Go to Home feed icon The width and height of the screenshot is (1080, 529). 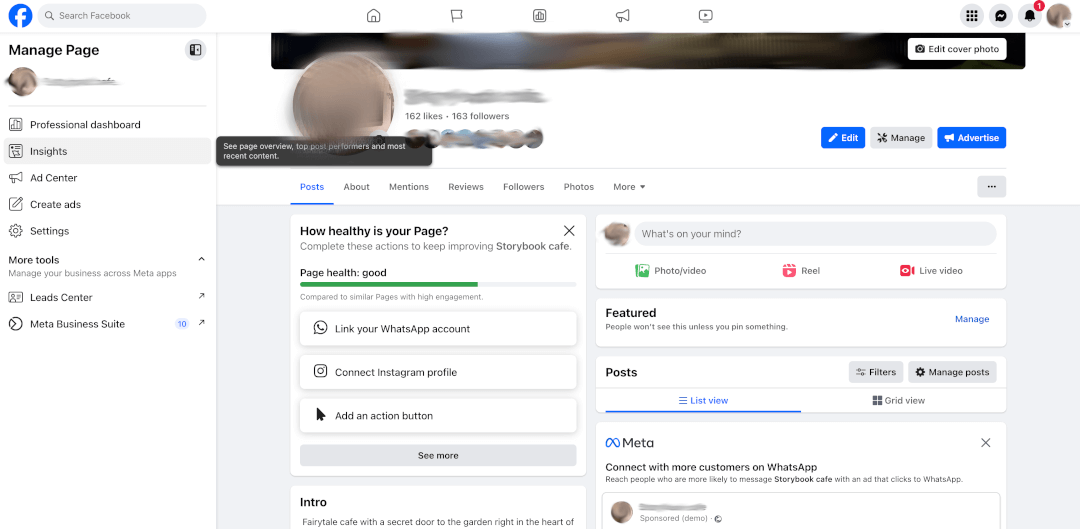click(373, 15)
